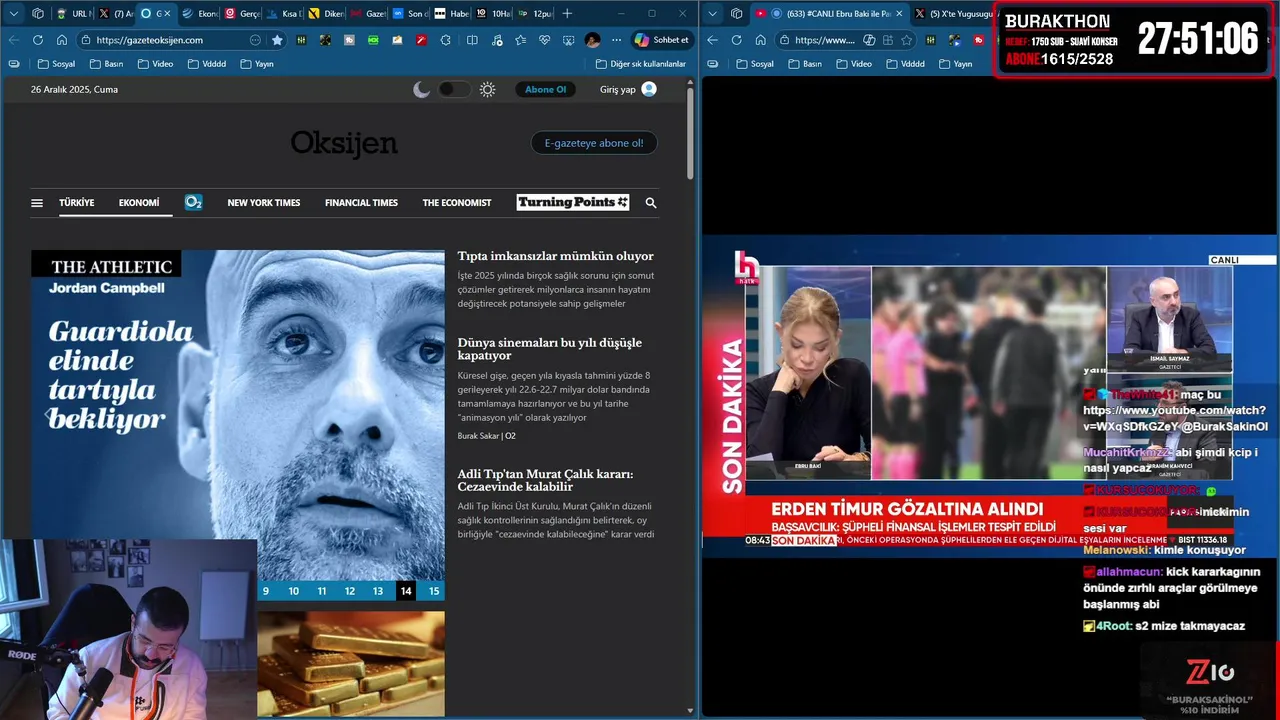Switch to the '12pu' tab
Screen dimensions: 1280x720
(536, 14)
